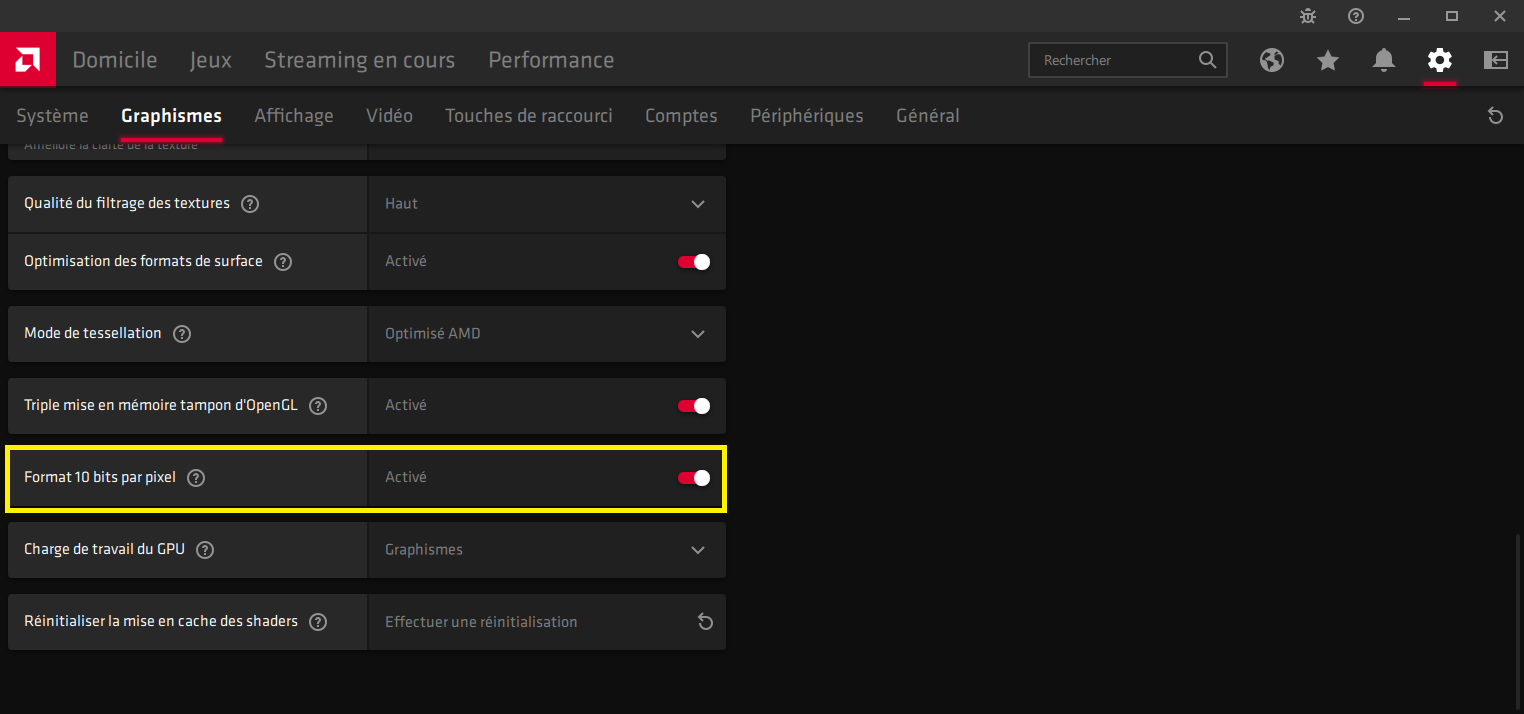Disable Optimisation des formats de surface toggle

coord(694,262)
